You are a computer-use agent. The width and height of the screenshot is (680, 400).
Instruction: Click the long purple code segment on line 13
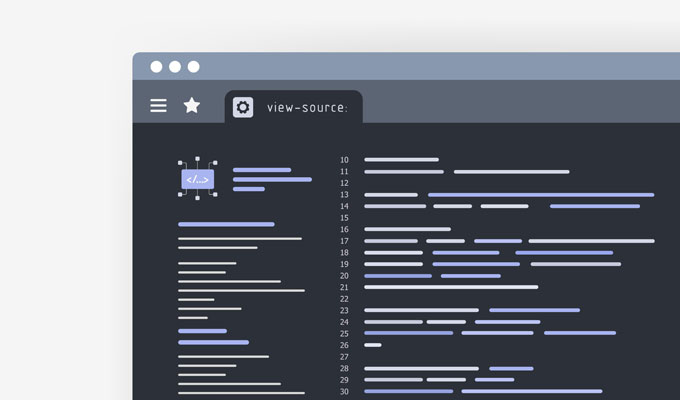point(540,195)
